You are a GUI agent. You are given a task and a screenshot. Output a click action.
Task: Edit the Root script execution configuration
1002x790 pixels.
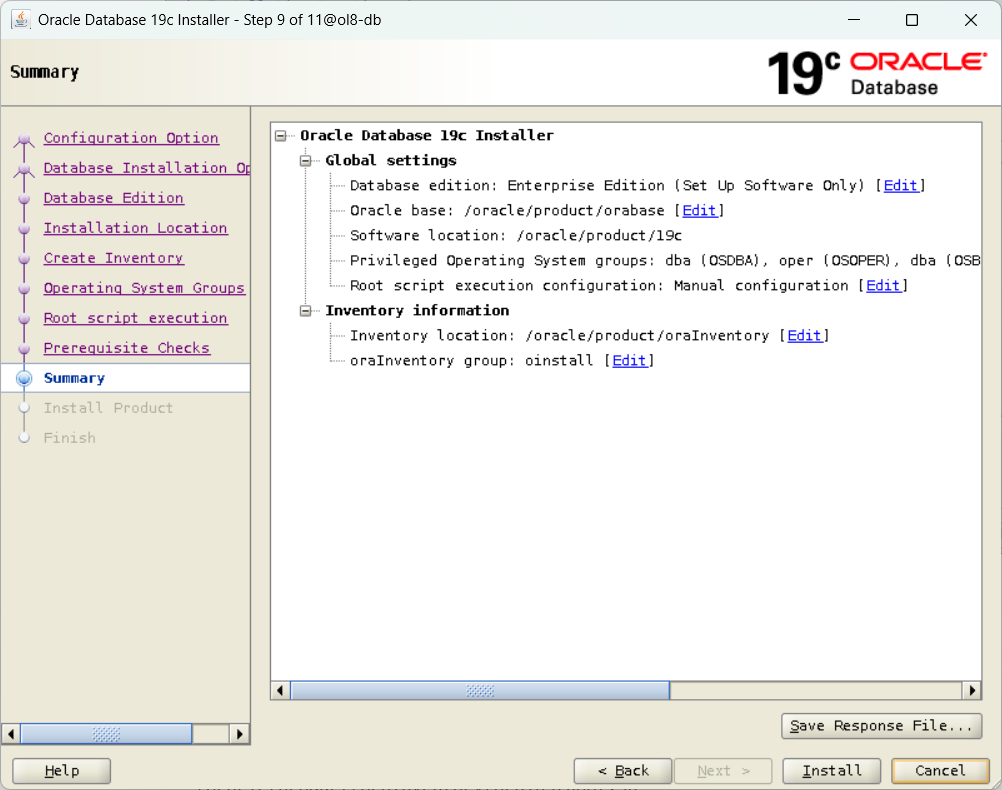click(883, 286)
